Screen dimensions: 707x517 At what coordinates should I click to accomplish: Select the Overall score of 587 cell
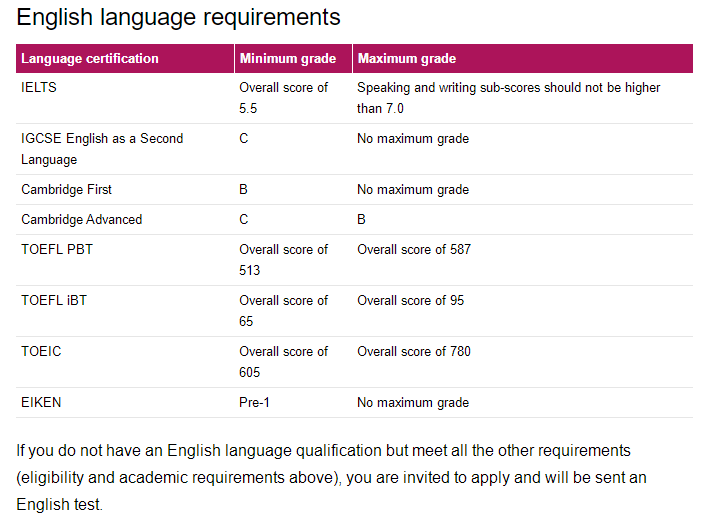tap(414, 249)
